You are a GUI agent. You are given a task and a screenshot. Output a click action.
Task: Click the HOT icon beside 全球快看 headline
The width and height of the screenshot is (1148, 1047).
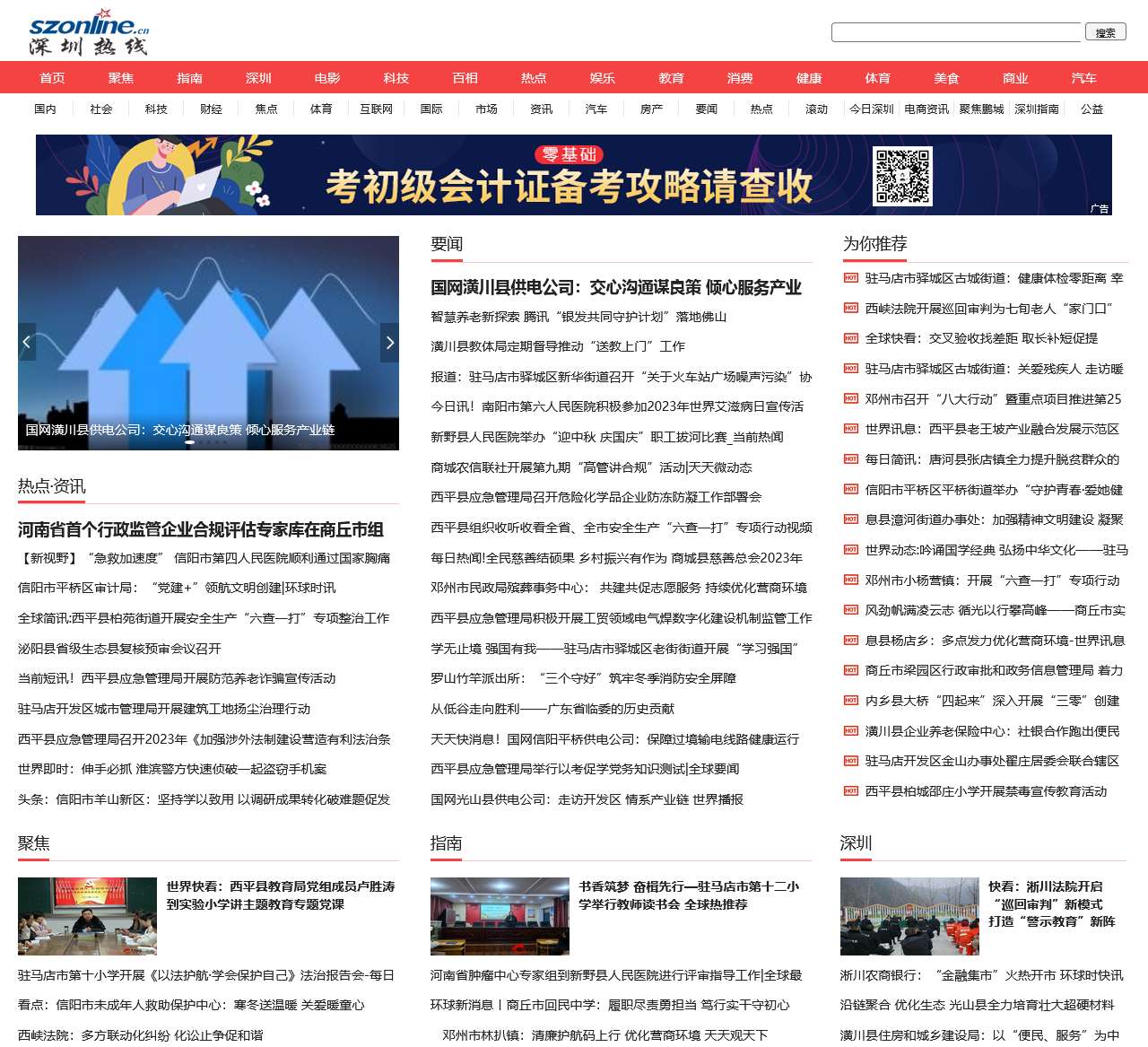click(850, 338)
